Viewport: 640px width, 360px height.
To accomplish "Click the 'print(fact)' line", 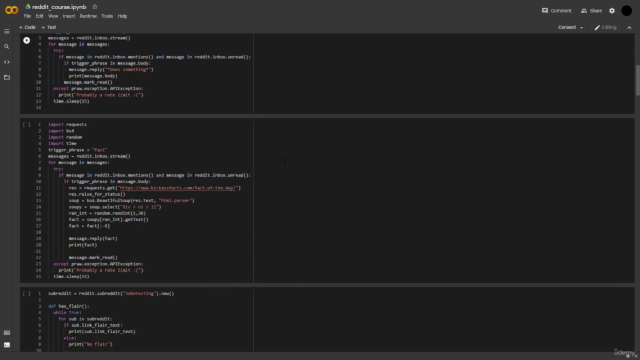I will [x=82, y=245].
